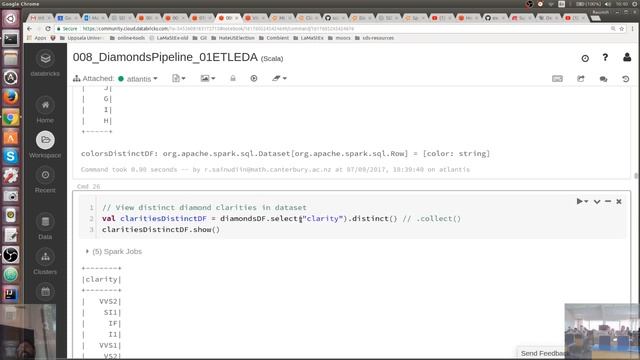The height and width of the screenshot is (360, 640).
Task: Open the run cell dropdown arrow
Action: point(586,201)
